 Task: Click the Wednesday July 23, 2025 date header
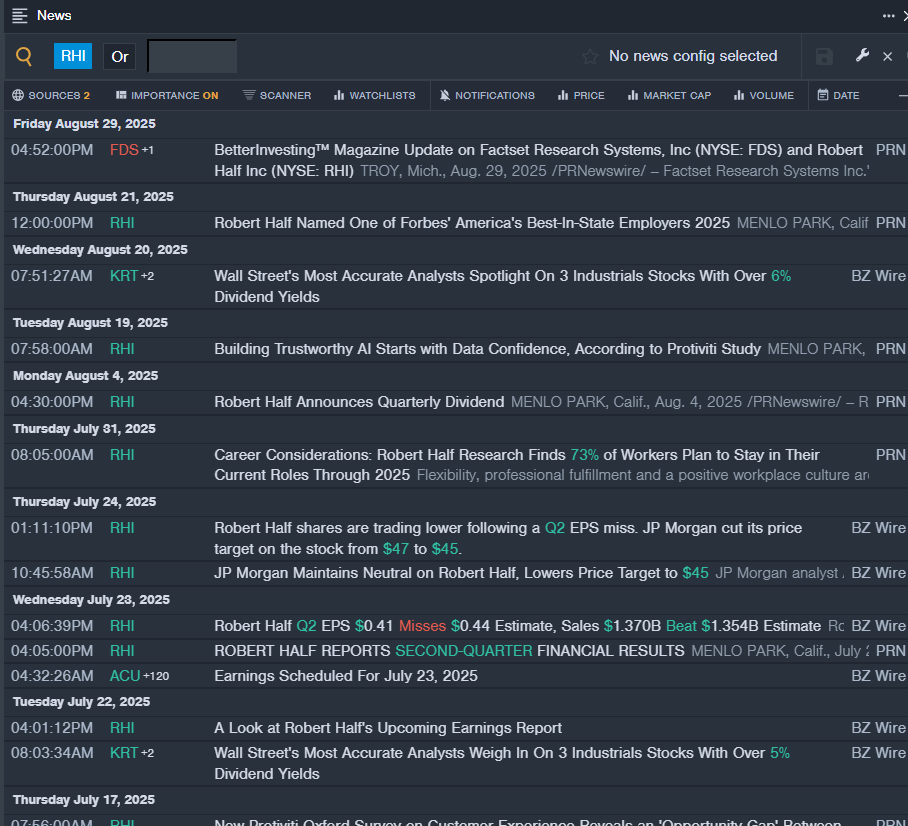[91, 600]
